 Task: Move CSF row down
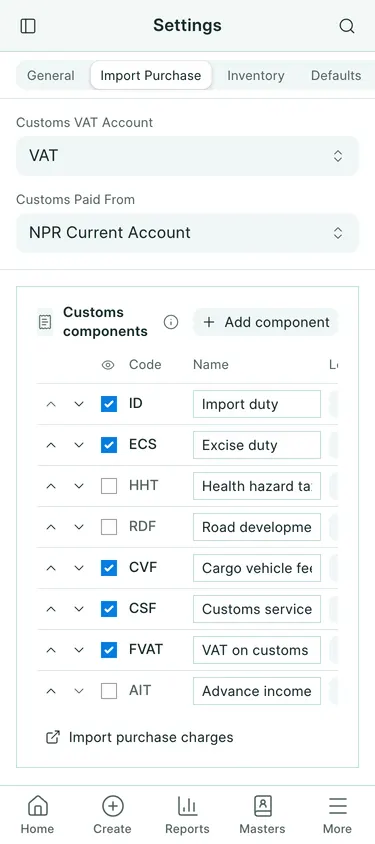[79, 609]
